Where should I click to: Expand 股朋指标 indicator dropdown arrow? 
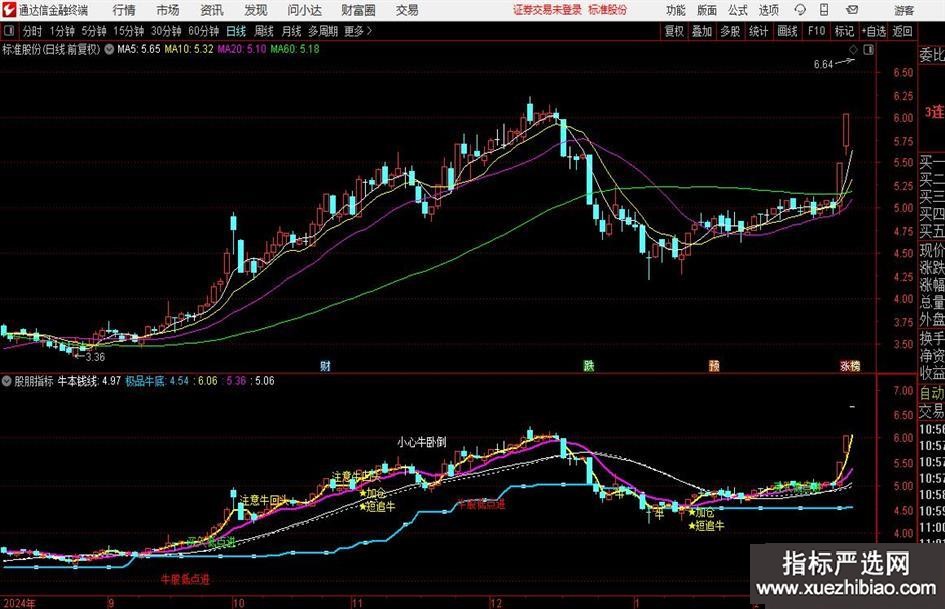[7, 381]
